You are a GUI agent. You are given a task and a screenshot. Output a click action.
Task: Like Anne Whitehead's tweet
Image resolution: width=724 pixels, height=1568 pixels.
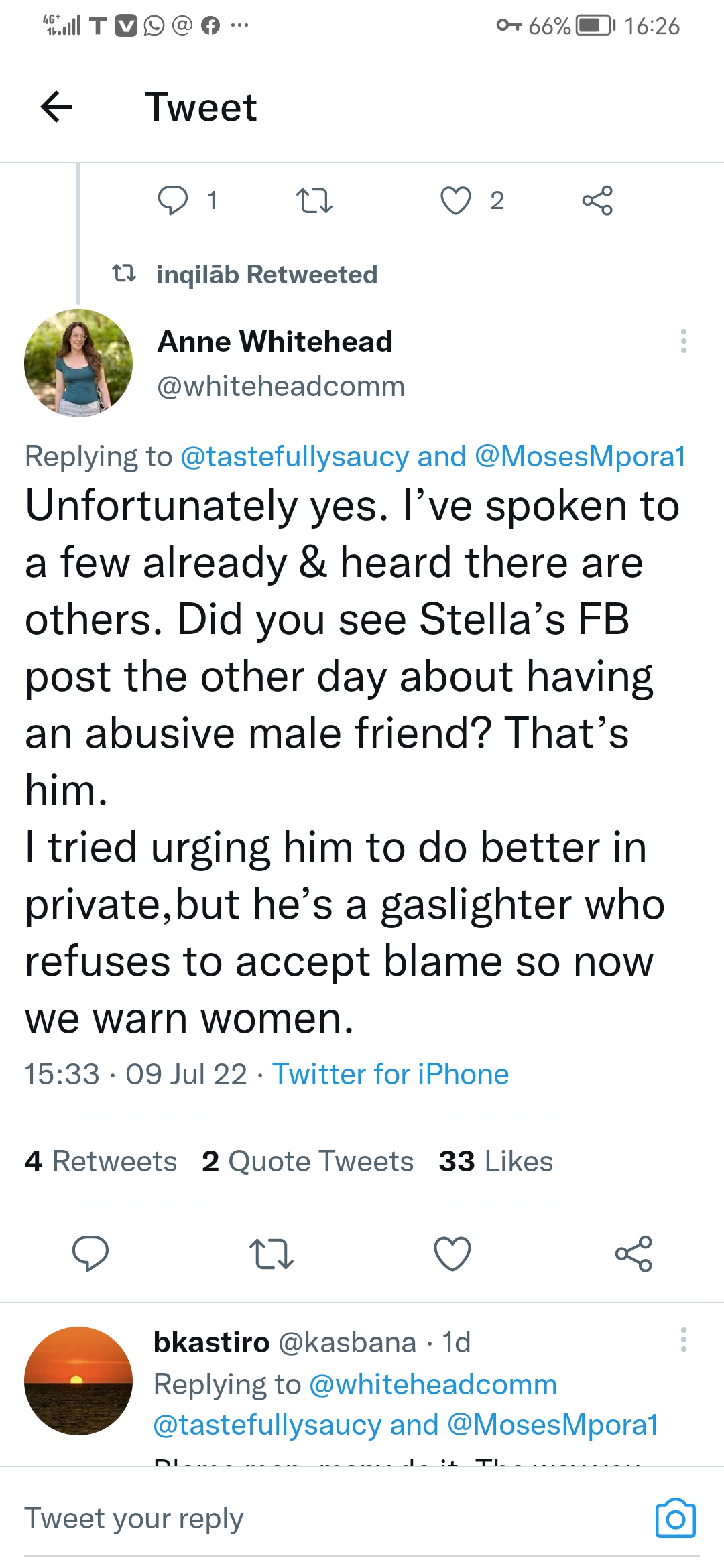452,1253
